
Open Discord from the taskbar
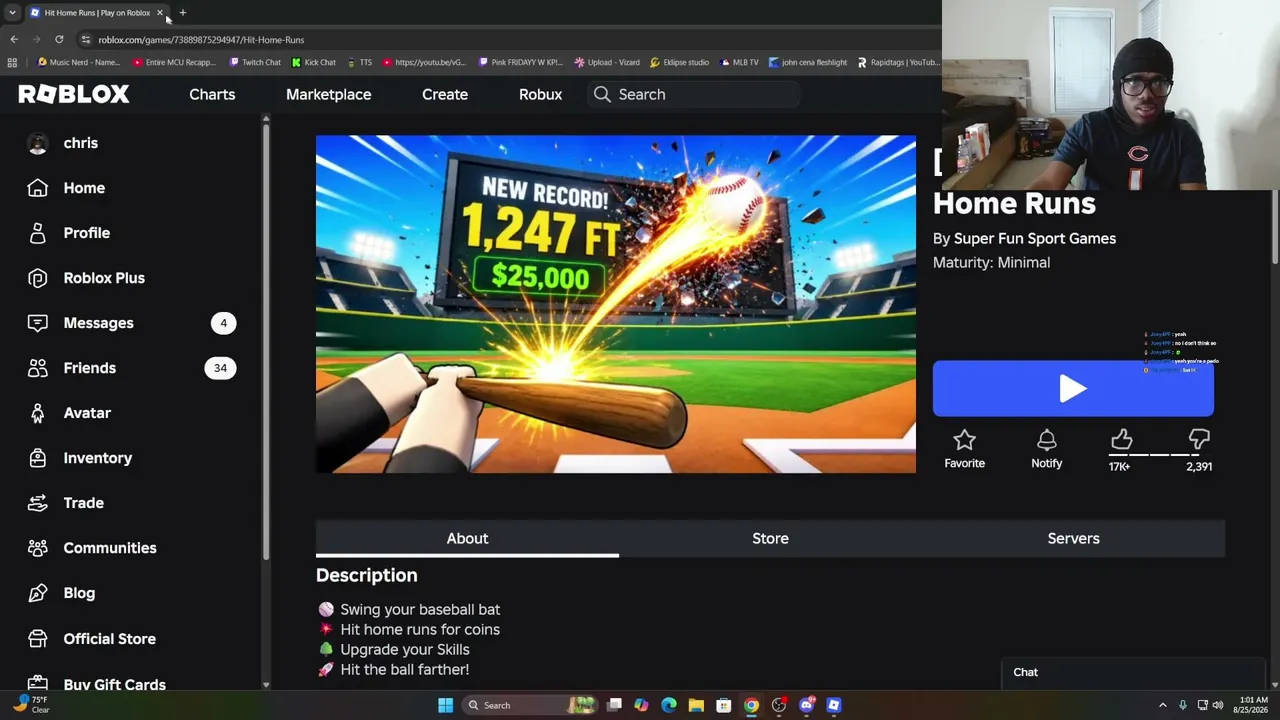point(806,705)
